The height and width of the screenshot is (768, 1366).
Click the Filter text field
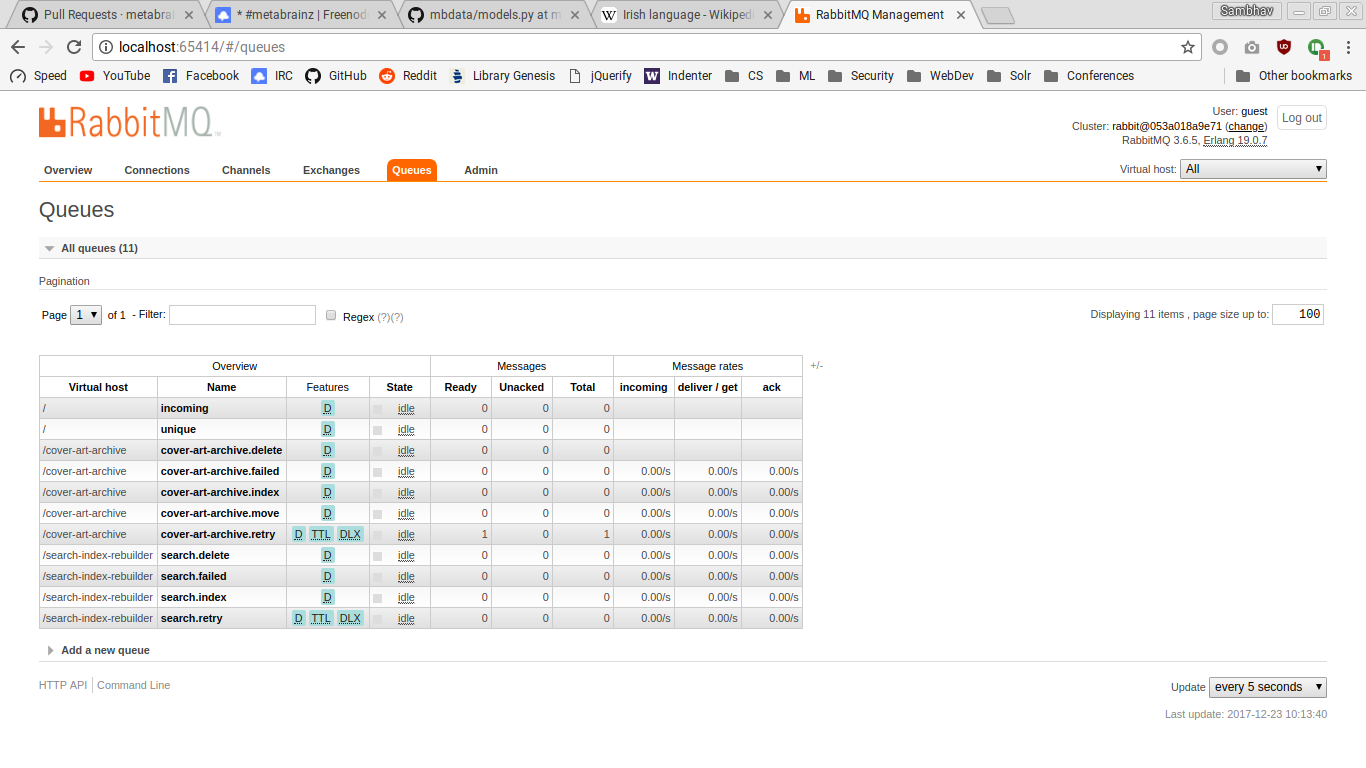click(242, 315)
